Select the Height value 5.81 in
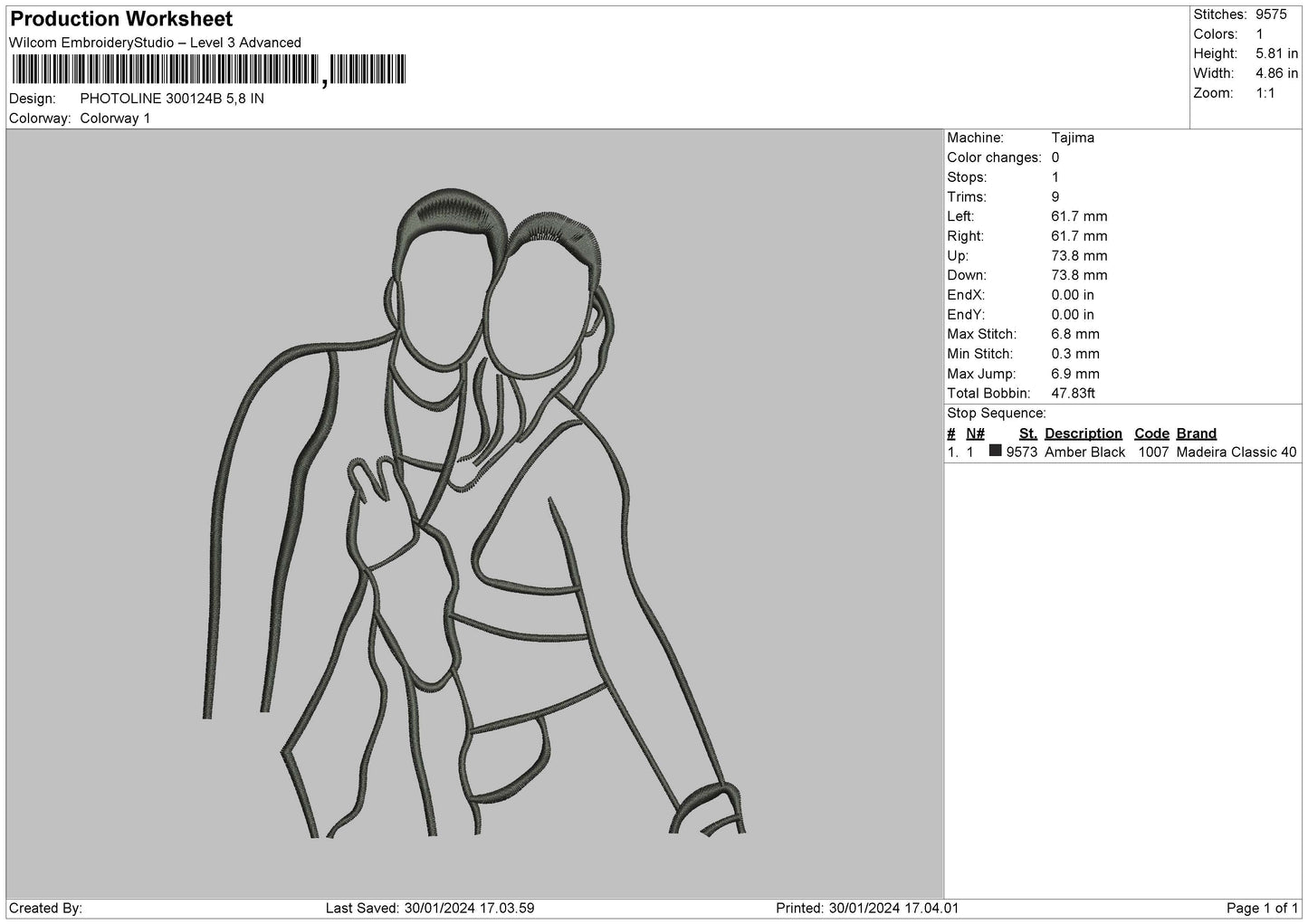This screenshot has height=924, width=1308. click(x=1276, y=54)
